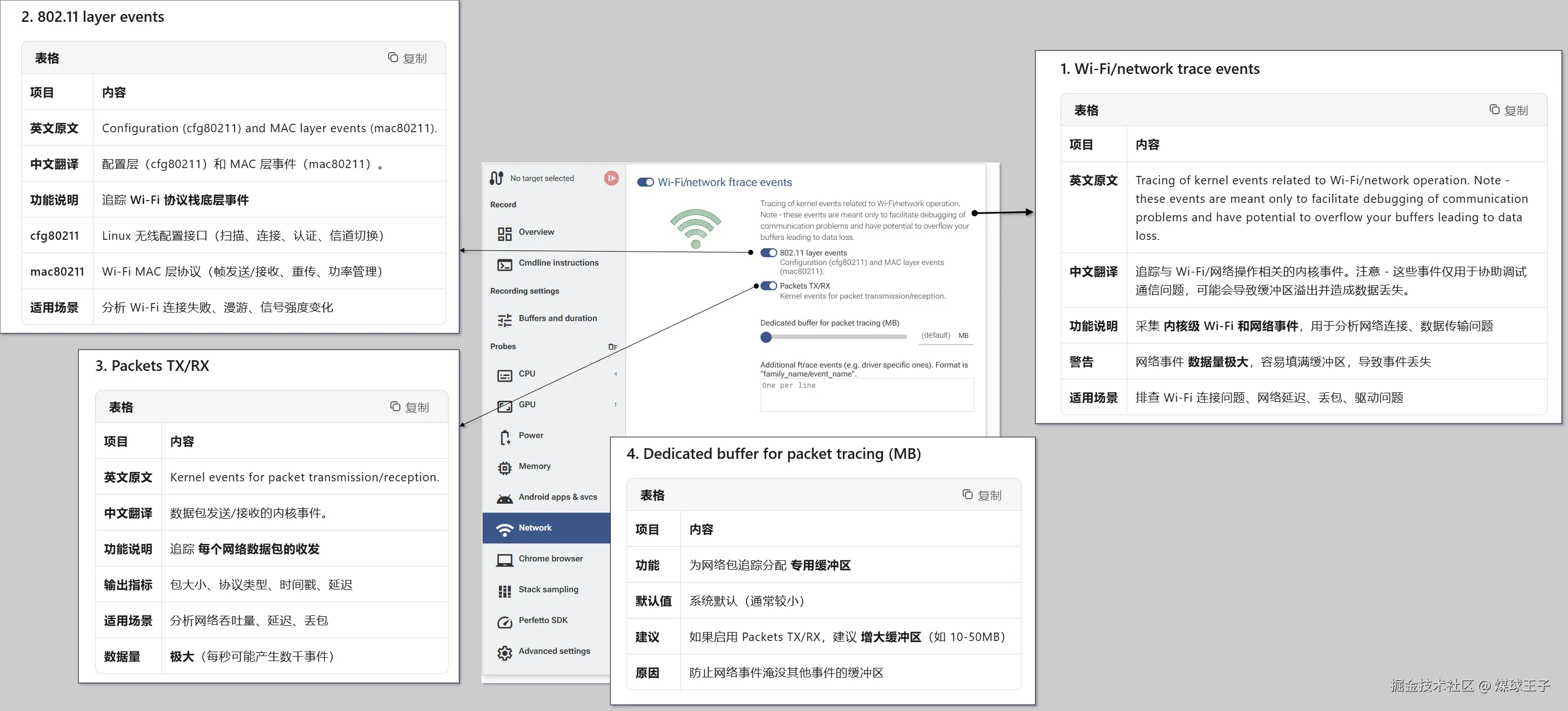Turn off Wi-Fi/network ftrace events
Image resolution: width=1568 pixels, height=711 pixels.
click(x=645, y=182)
